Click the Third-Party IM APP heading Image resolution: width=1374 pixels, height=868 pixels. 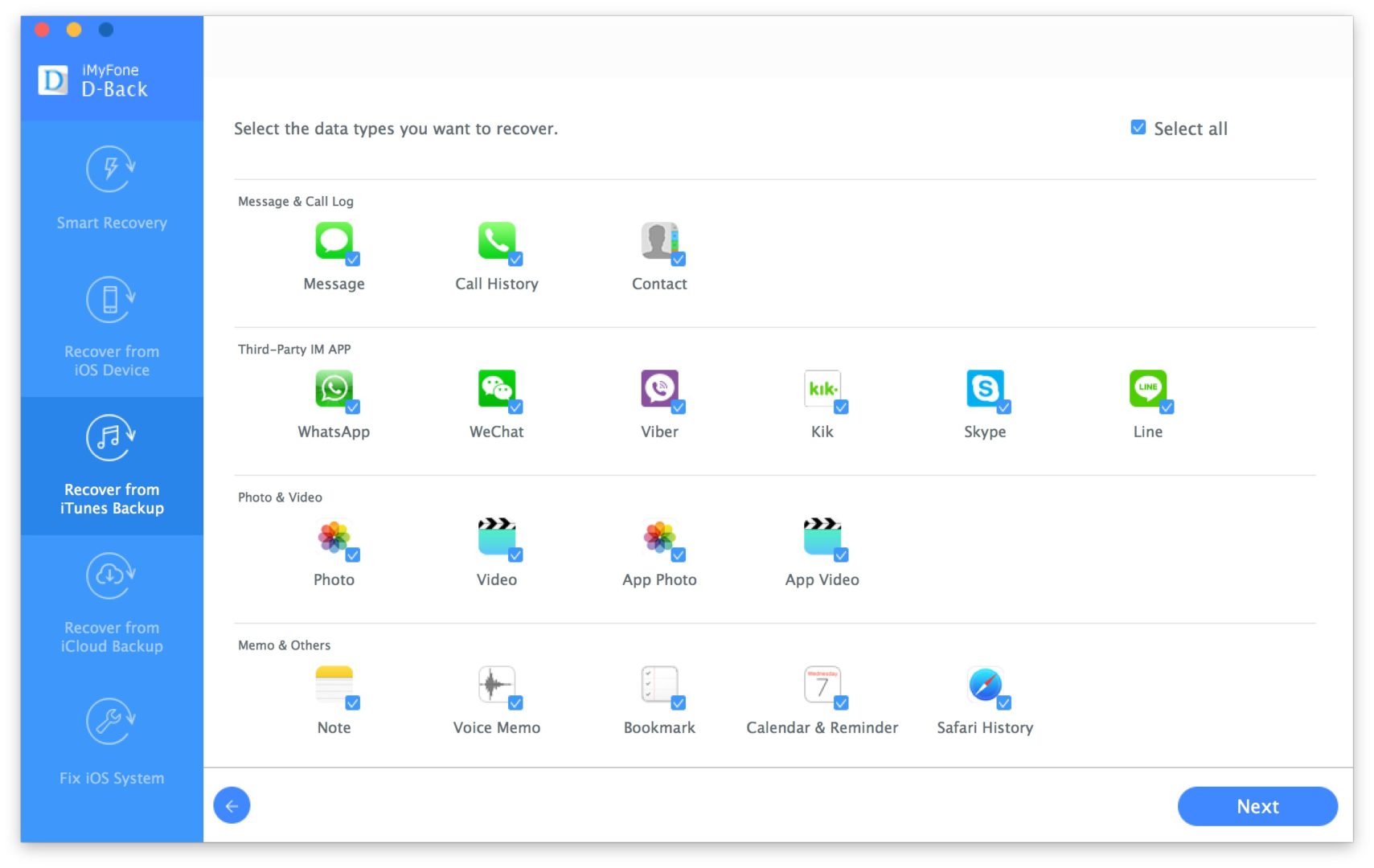click(294, 349)
